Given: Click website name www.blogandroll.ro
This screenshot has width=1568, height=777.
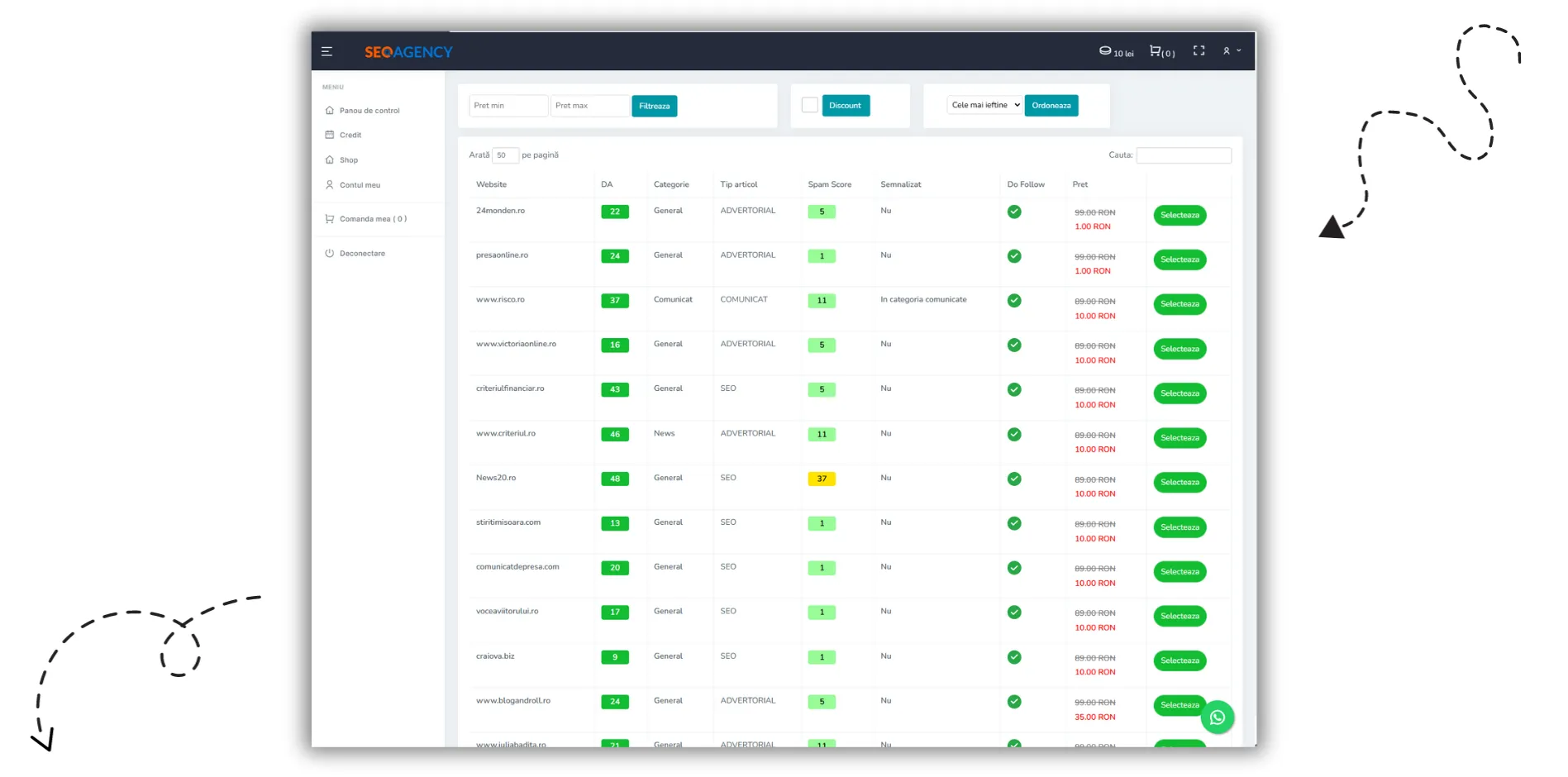Looking at the screenshot, I should click(513, 701).
